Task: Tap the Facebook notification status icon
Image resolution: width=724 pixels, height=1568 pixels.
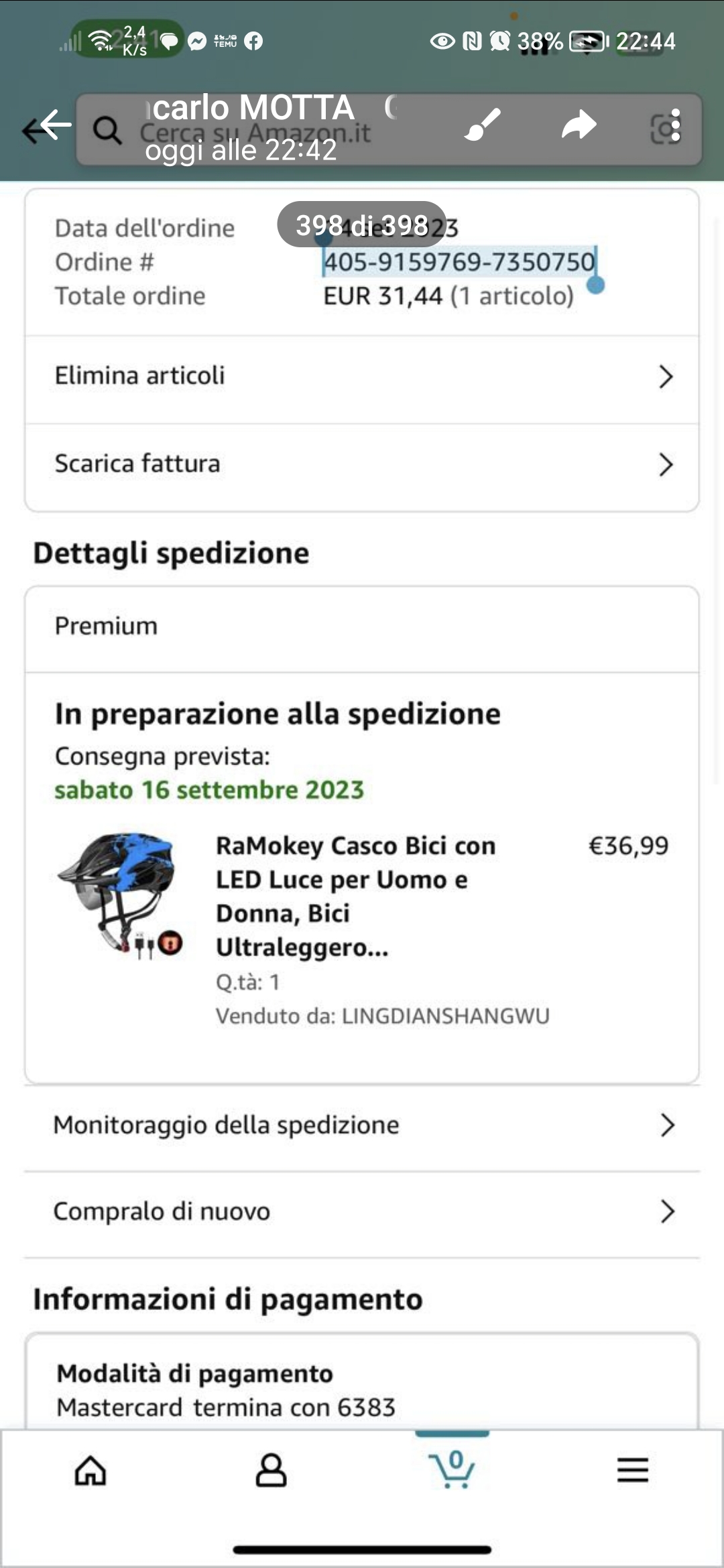Action: [x=253, y=42]
